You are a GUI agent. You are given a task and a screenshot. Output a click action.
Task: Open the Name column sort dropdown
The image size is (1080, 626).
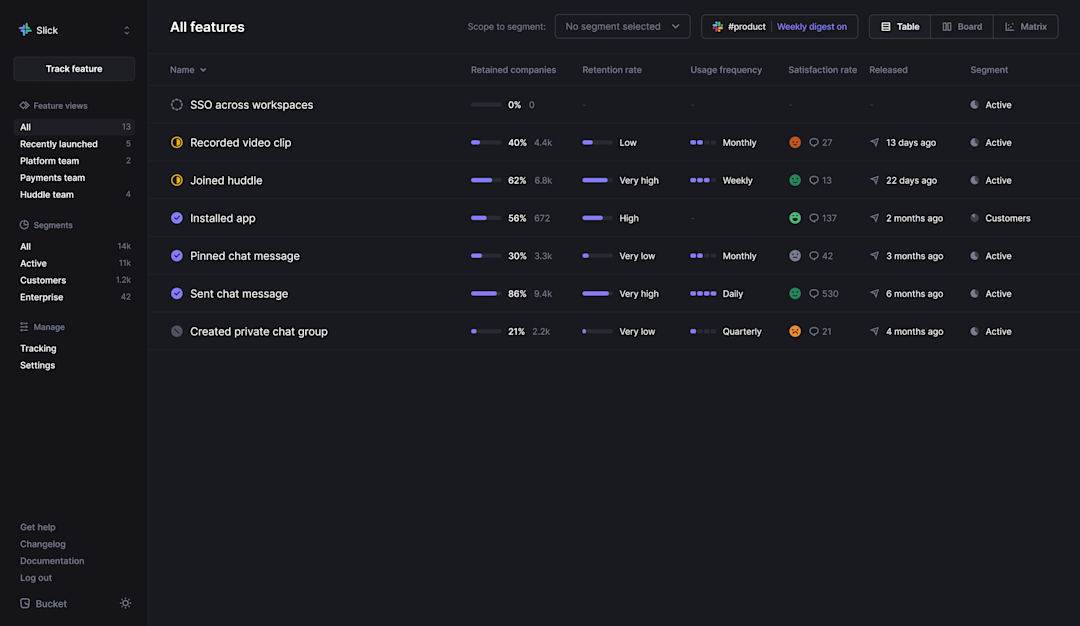click(x=188, y=70)
